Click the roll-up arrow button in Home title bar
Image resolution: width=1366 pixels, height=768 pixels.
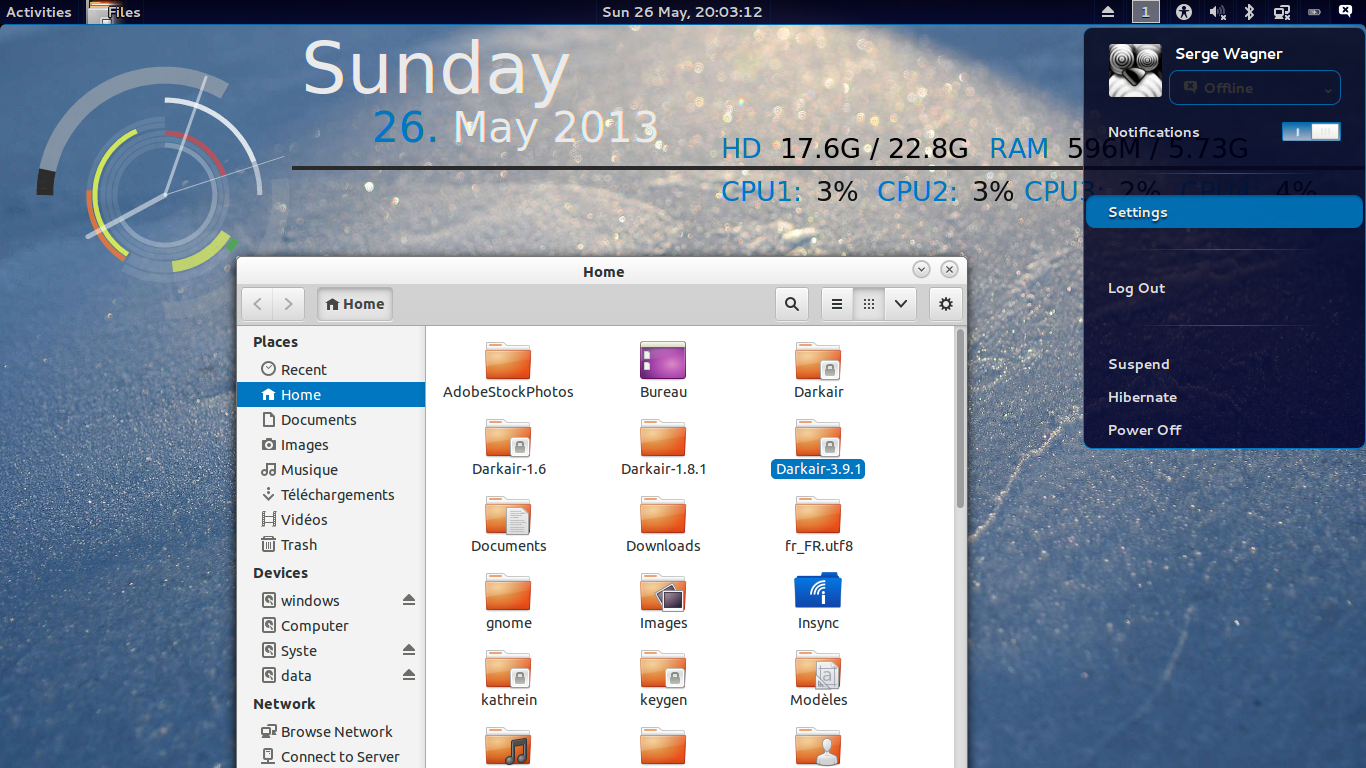click(x=922, y=270)
